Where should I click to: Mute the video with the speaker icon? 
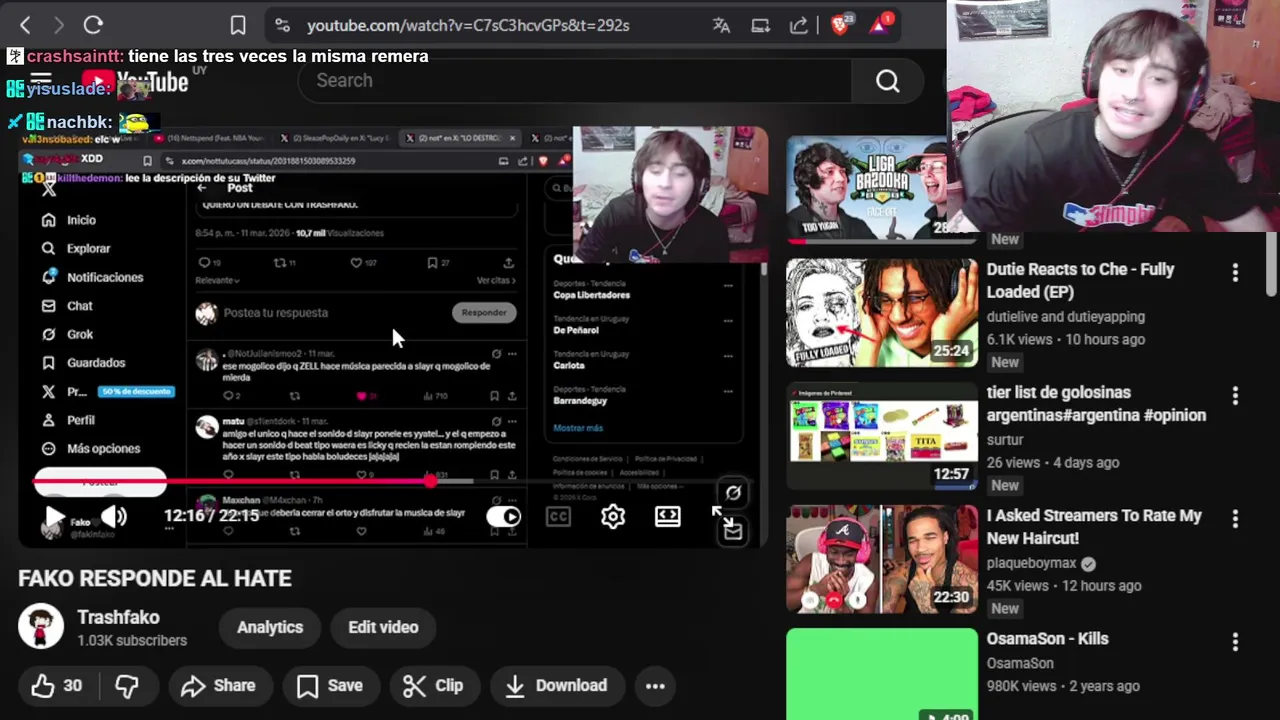click(x=113, y=516)
